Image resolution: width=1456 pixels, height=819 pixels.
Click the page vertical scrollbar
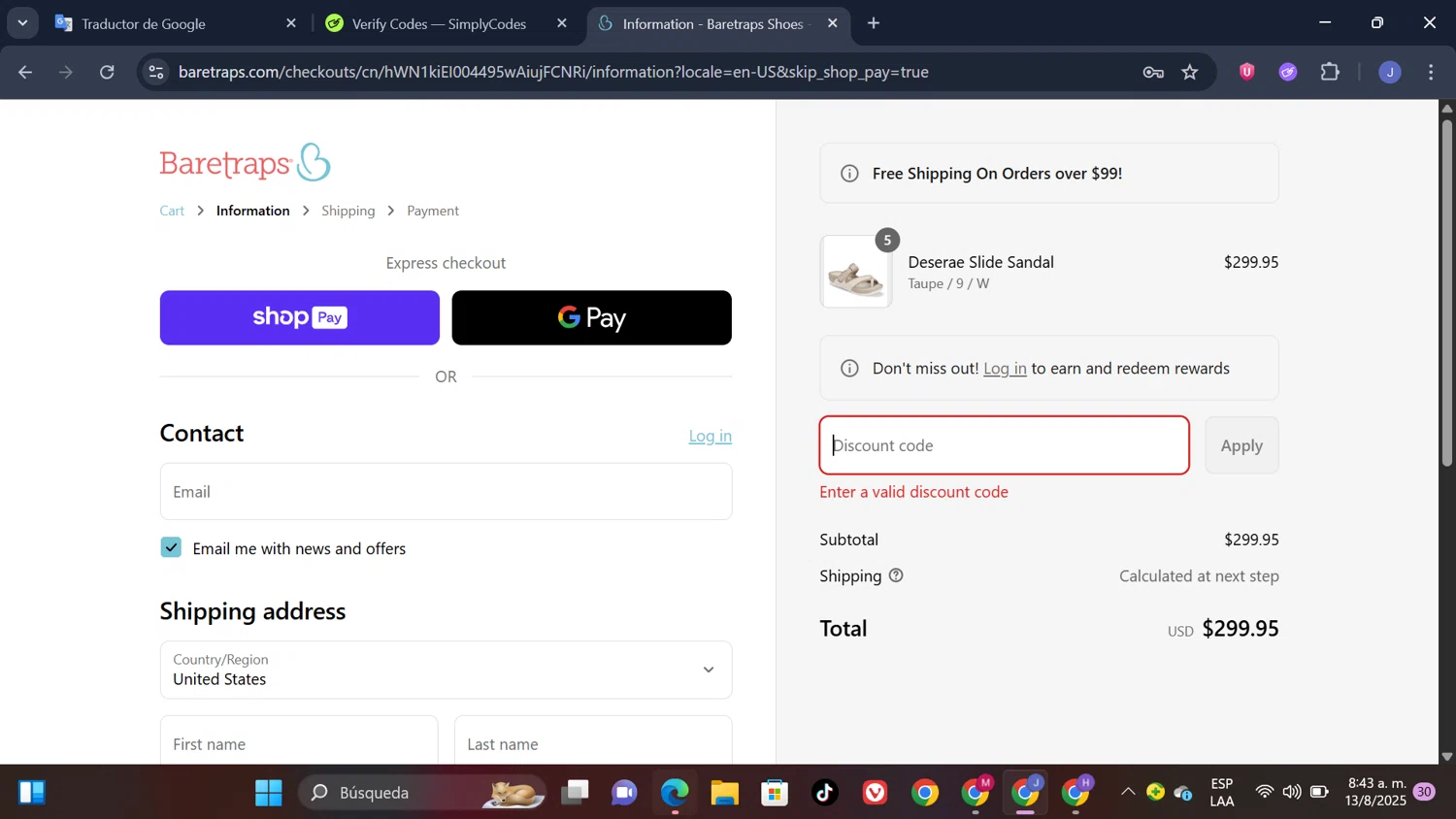pos(1446,291)
